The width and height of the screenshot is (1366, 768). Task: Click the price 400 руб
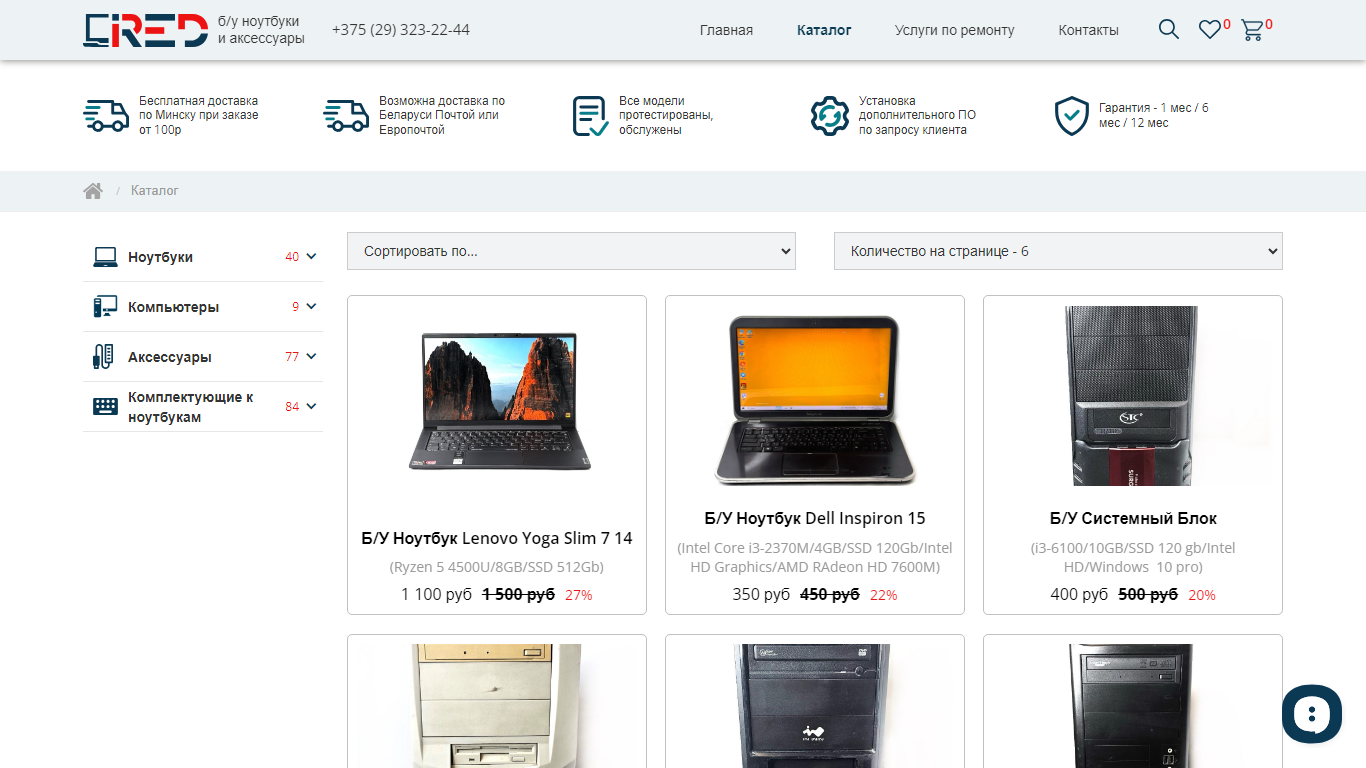pyautogui.click(x=1079, y=595)
